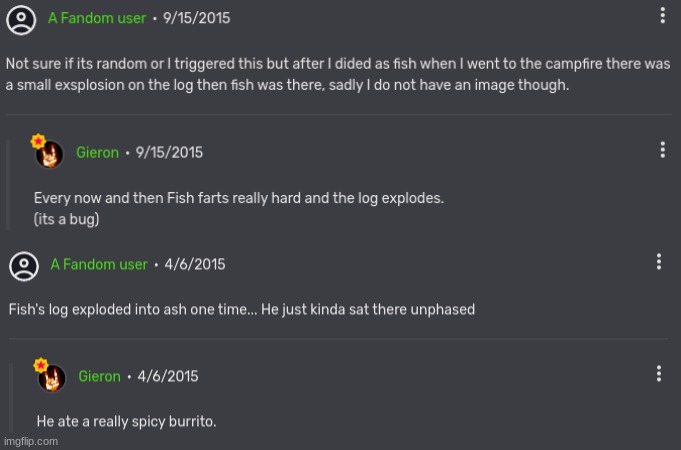Viewport: 681px width, 450px height.
Task: Click the "He ate a really spicy burrito" reply
Action: [x=126, y=421]
